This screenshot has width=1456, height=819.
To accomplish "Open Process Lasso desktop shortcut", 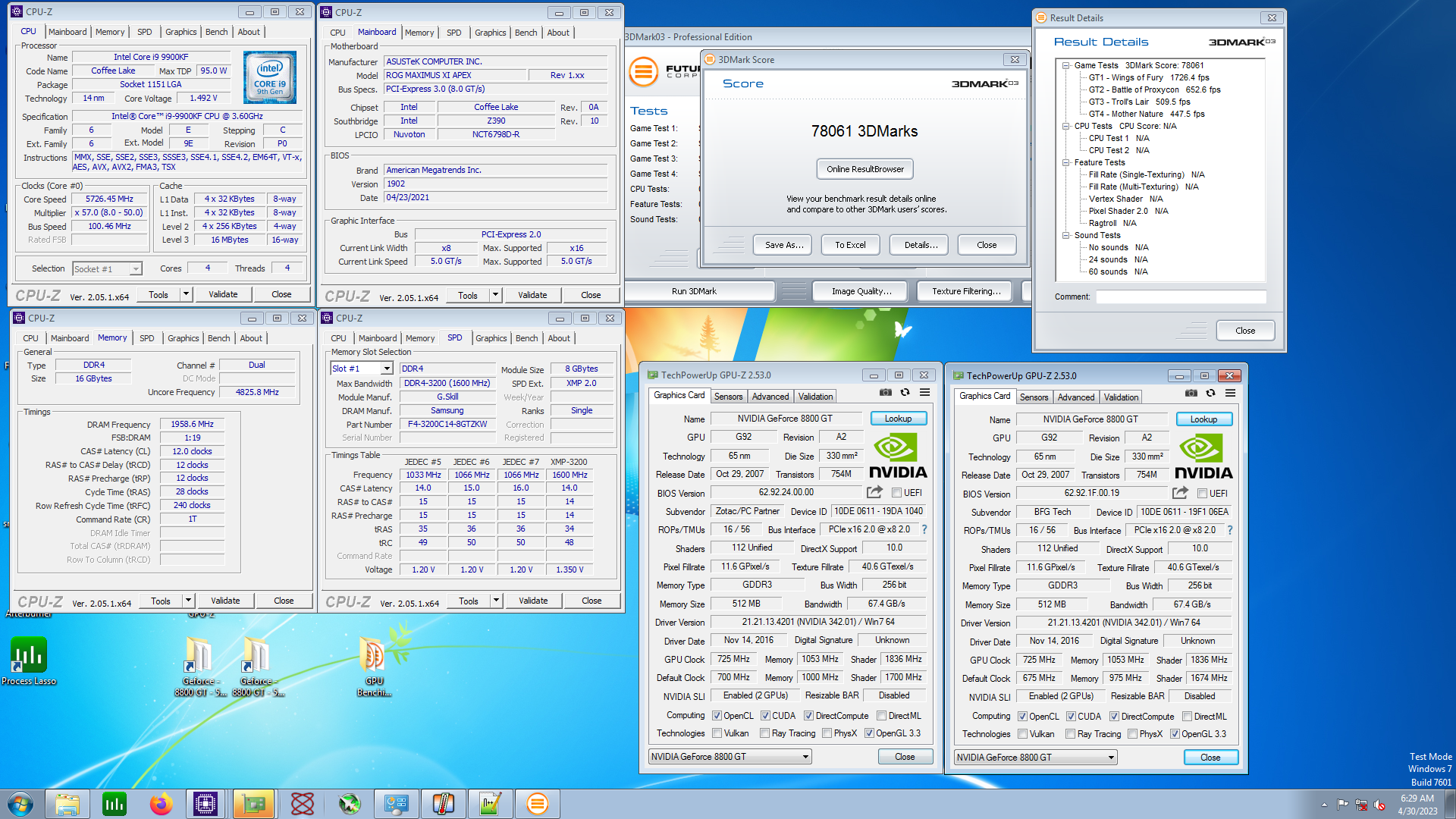I will tap(29, 661).
